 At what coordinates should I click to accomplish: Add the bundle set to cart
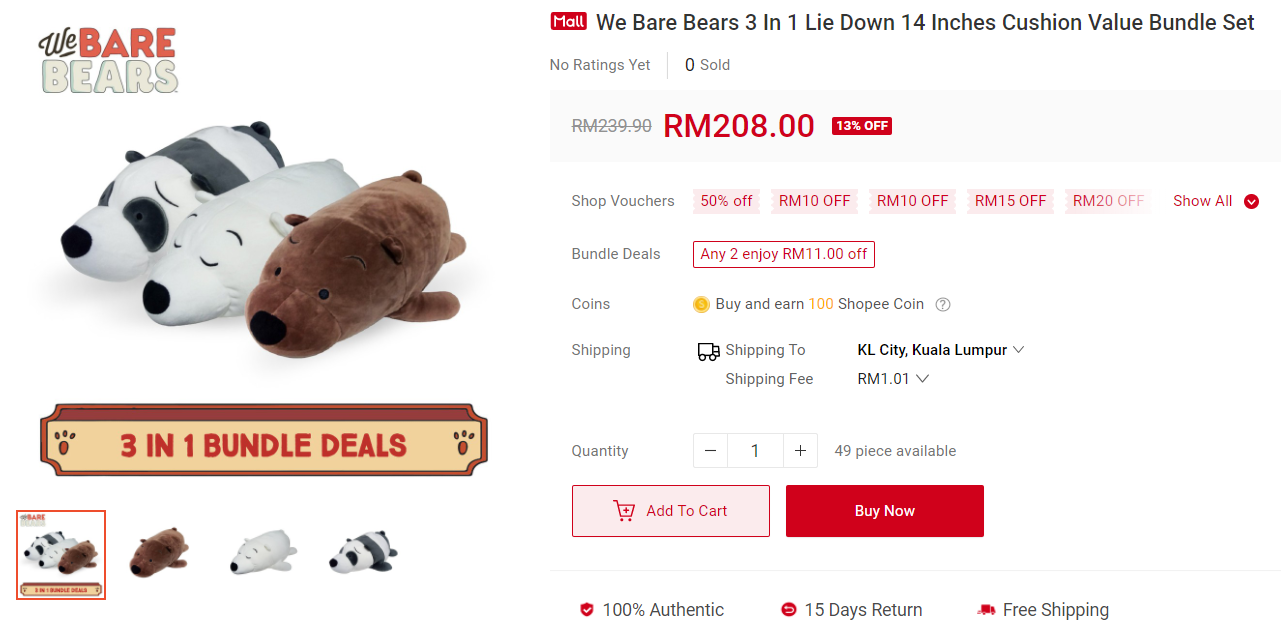tap(671, 511)
